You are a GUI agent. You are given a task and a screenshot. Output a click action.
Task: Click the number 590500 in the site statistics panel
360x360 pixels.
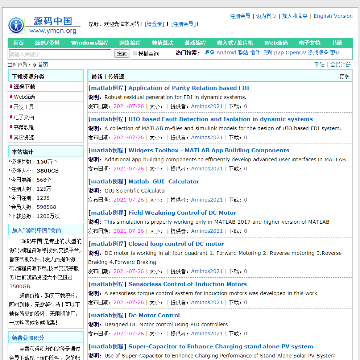(x=46, y=207)
